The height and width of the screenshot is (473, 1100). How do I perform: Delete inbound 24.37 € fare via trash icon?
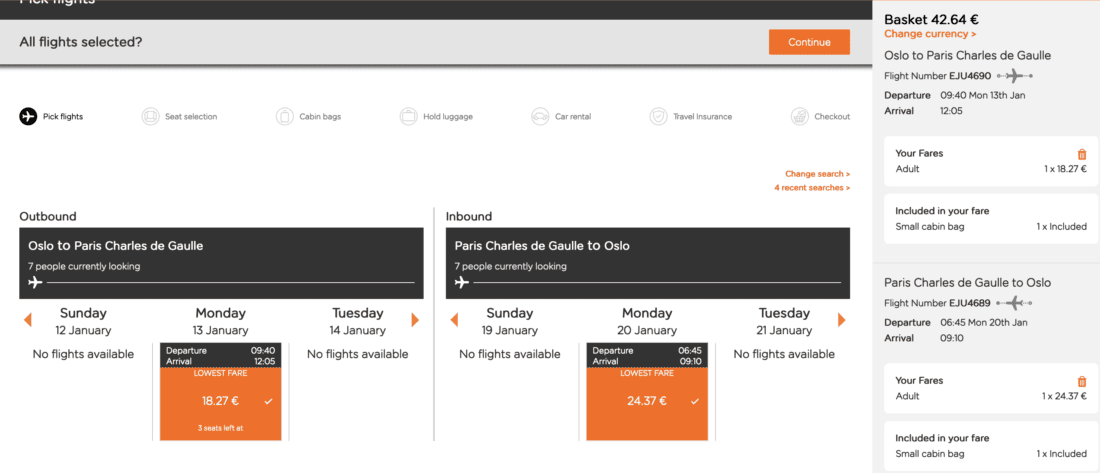coord(1081,381)
